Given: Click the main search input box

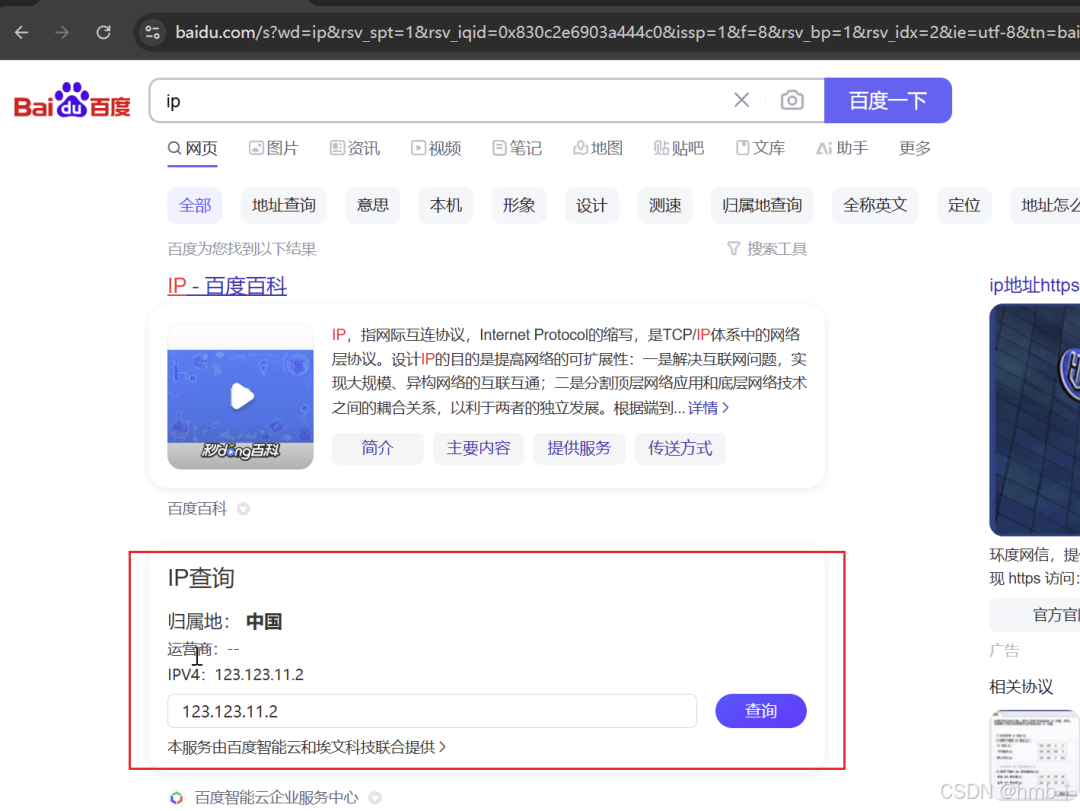Looking at the screenshot, I should point(441,101).
